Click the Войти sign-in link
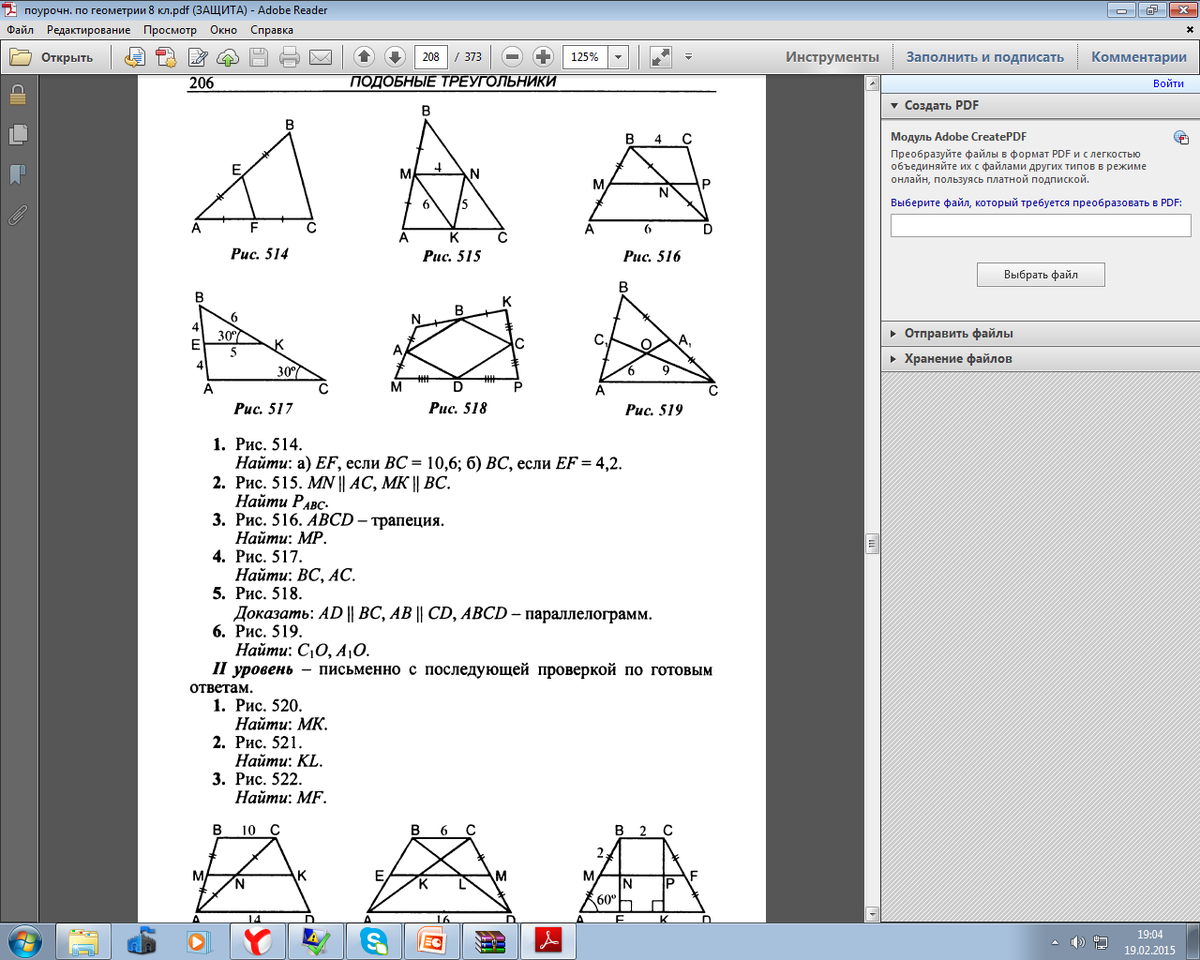 coord(1168,84)
